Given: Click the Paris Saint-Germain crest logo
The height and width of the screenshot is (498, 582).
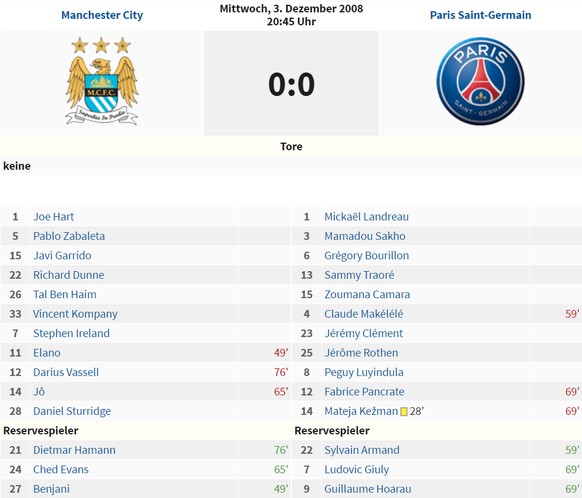Looking at the screenshot, I should (480, 81).
